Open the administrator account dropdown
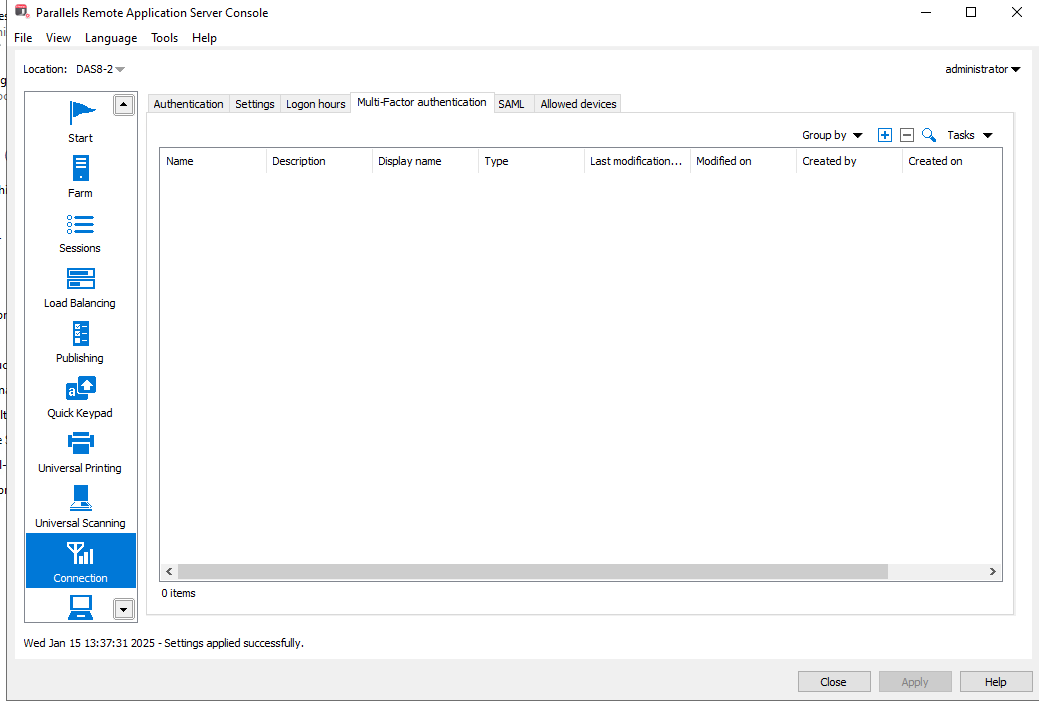1039x703 pixels. tap(983, 69)
